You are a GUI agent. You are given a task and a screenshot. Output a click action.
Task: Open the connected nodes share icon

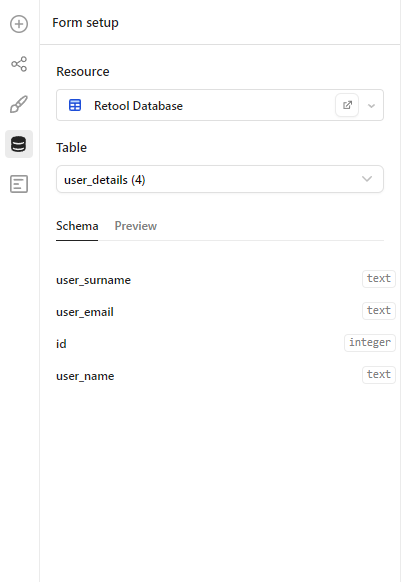pyautogui.click(x=19, y=64)
